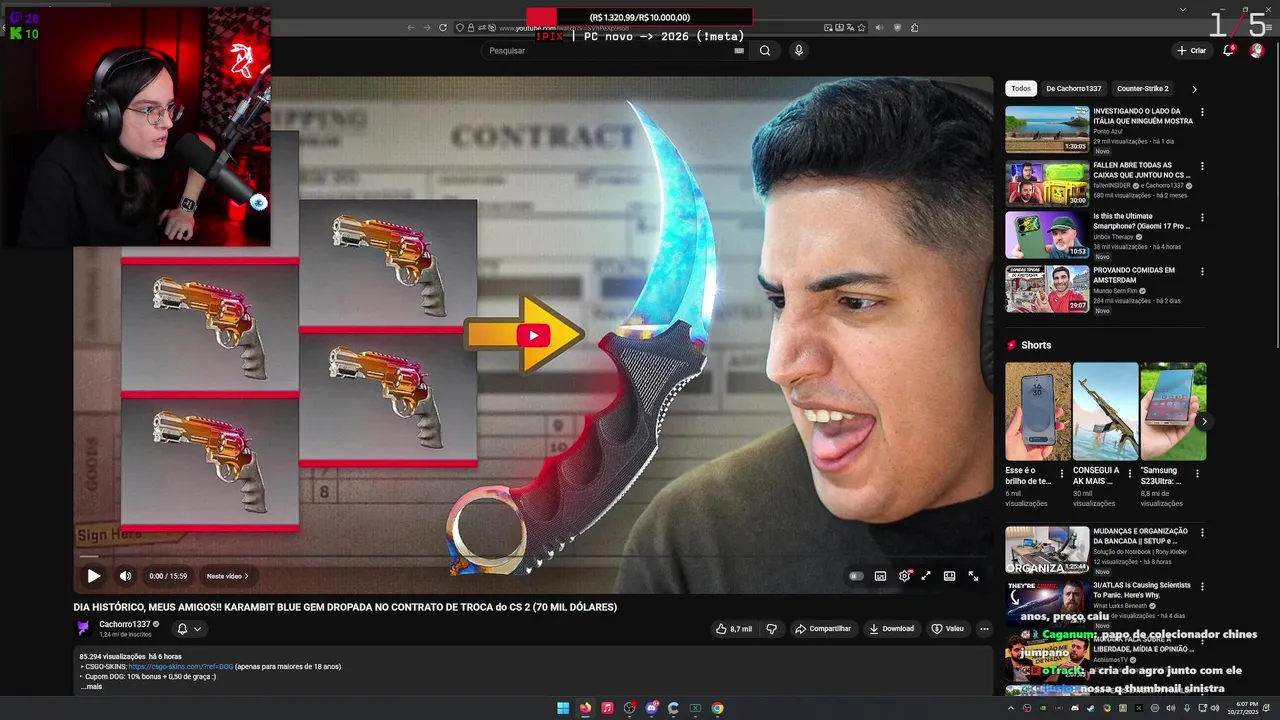Enter fullscreen with the player icon

pyautogui.click(x=973, y=576)
